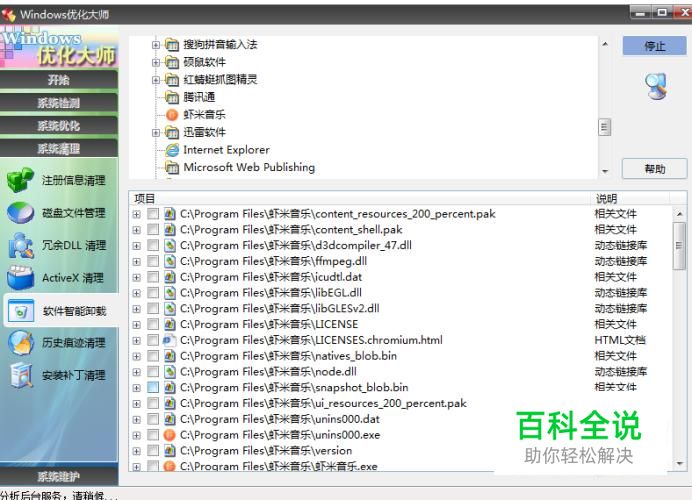Expand the unins000.exe row
Screen dimensions: 692x500
(x=136, y=436)
